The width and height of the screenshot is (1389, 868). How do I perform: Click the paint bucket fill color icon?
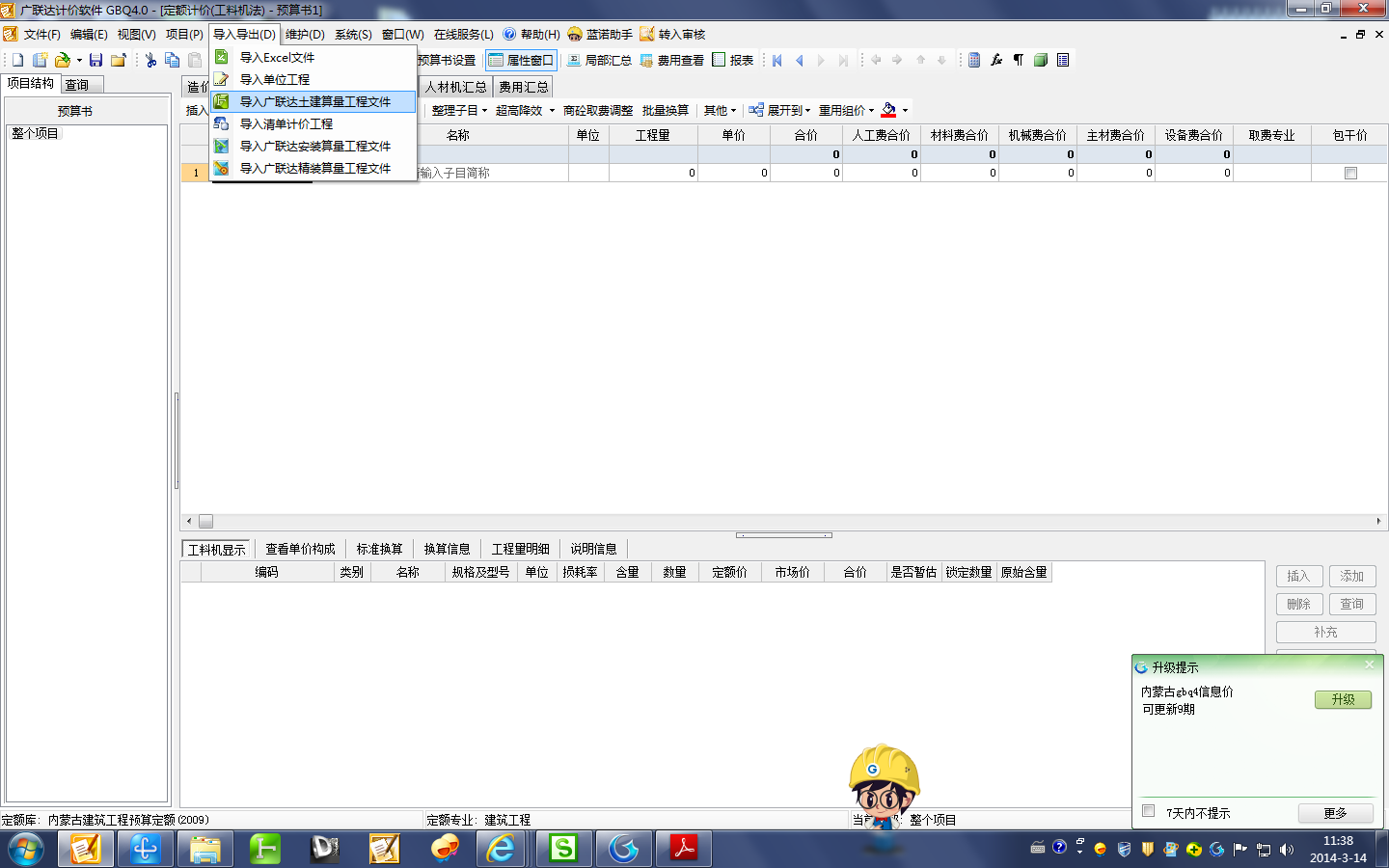pyautogui.click(x=888, y=110)
